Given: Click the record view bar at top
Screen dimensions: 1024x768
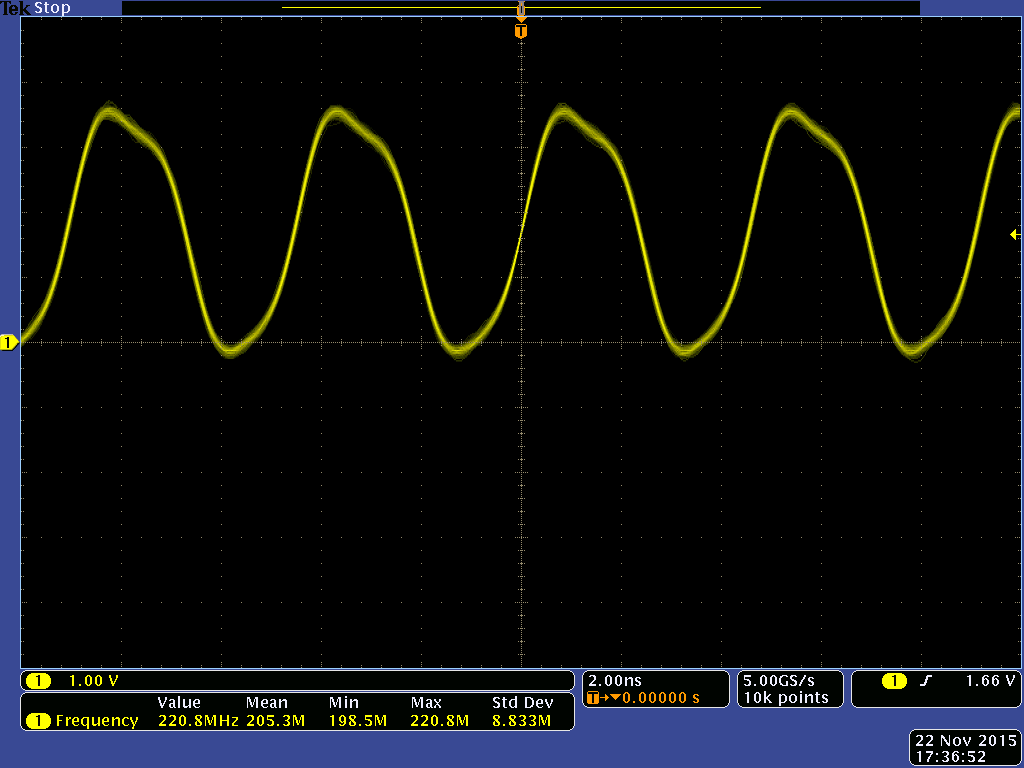Looking at the screenshot, I should (520, 8).
